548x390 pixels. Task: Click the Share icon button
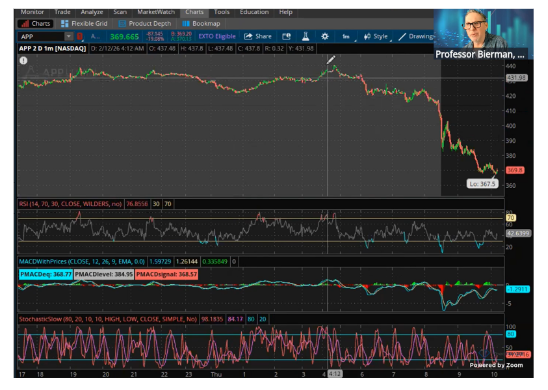(x=258, y=36)
